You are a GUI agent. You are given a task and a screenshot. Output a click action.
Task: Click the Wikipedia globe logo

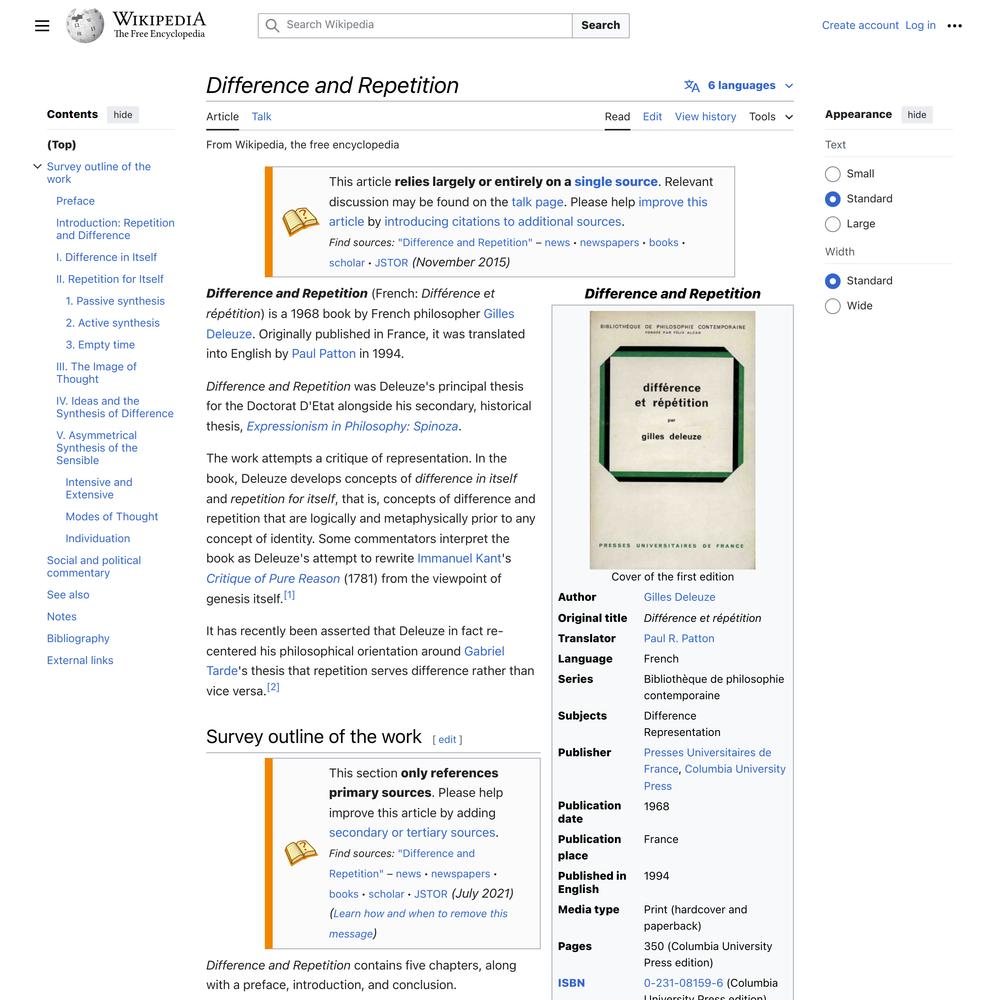(85, 26)
